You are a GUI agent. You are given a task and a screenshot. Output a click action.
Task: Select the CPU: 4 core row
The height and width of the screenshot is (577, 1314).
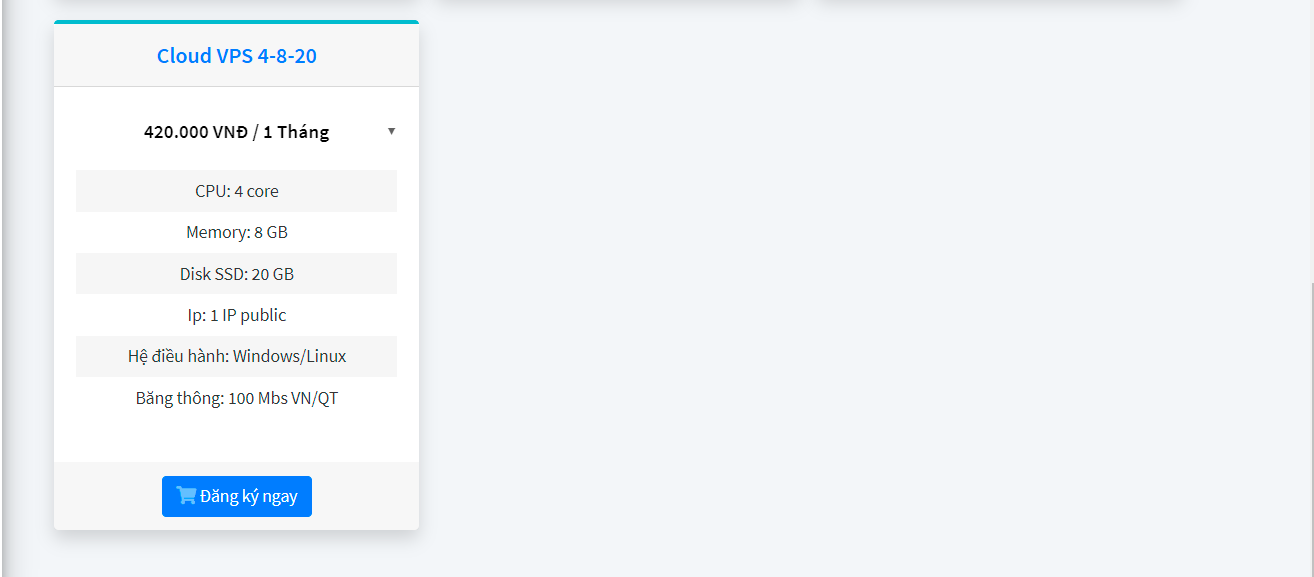pos(237,191)
